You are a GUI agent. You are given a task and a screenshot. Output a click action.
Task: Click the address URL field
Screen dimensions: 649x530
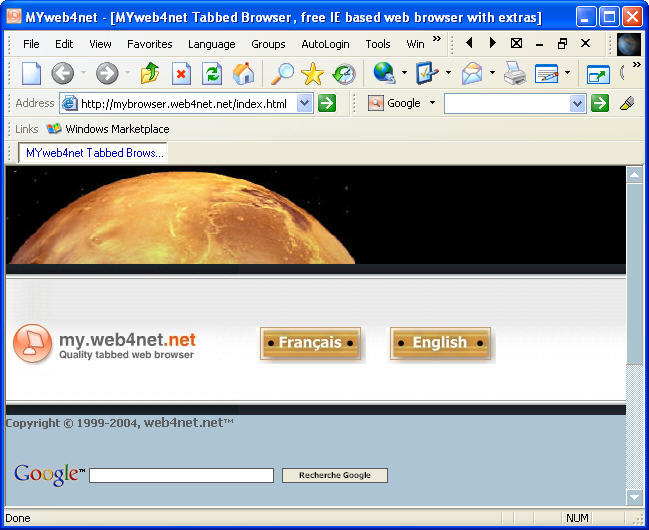point(187,104)
